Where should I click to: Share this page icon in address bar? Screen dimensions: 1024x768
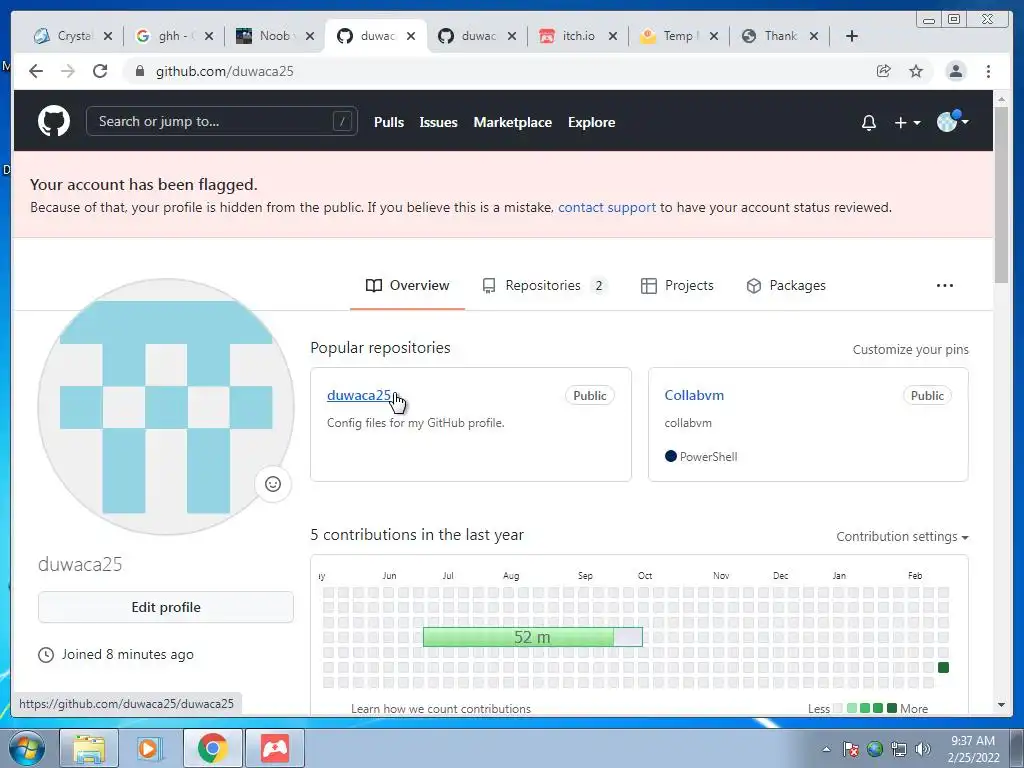coord(884,71)
